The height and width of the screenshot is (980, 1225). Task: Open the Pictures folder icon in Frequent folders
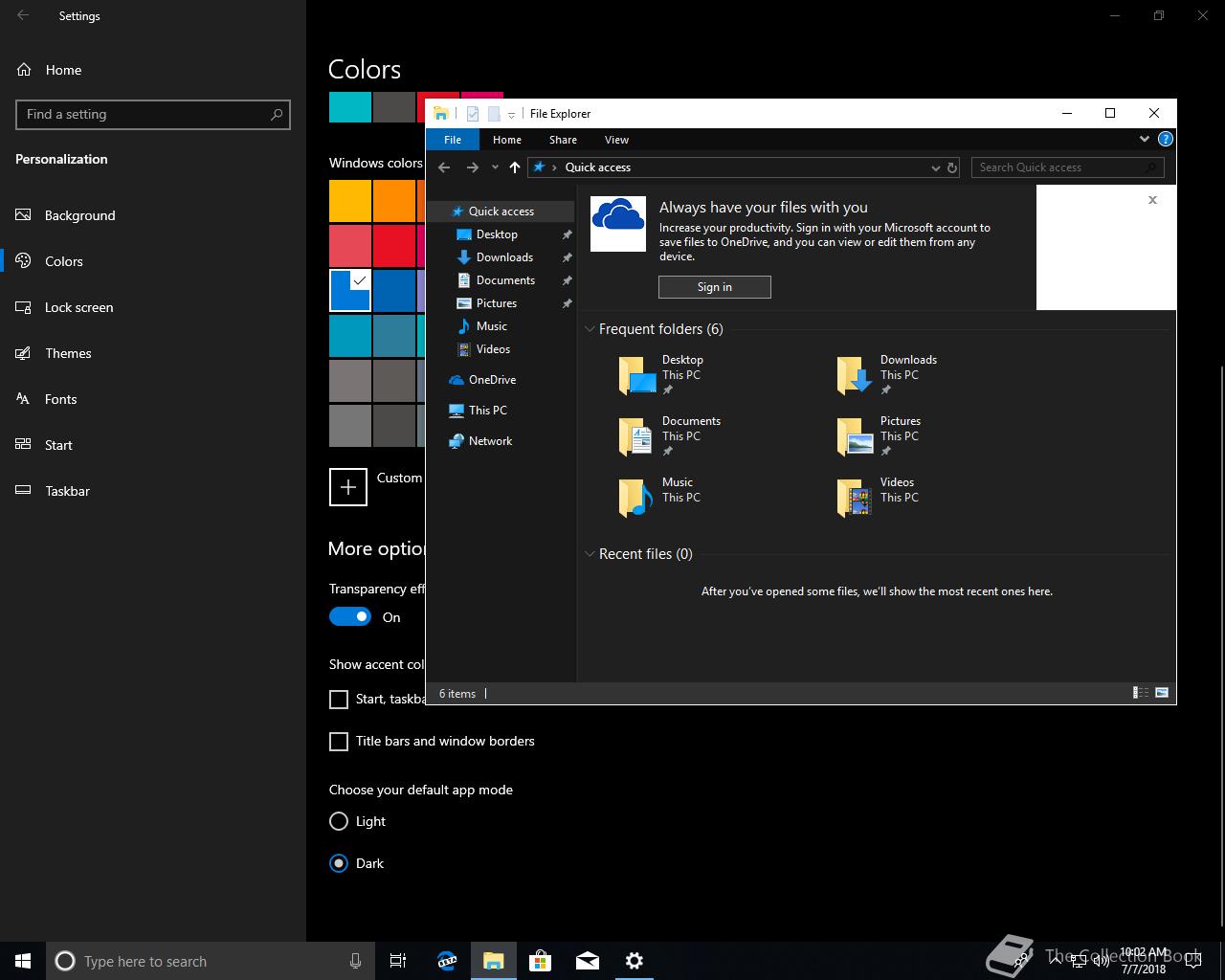(x=855, y=436)
